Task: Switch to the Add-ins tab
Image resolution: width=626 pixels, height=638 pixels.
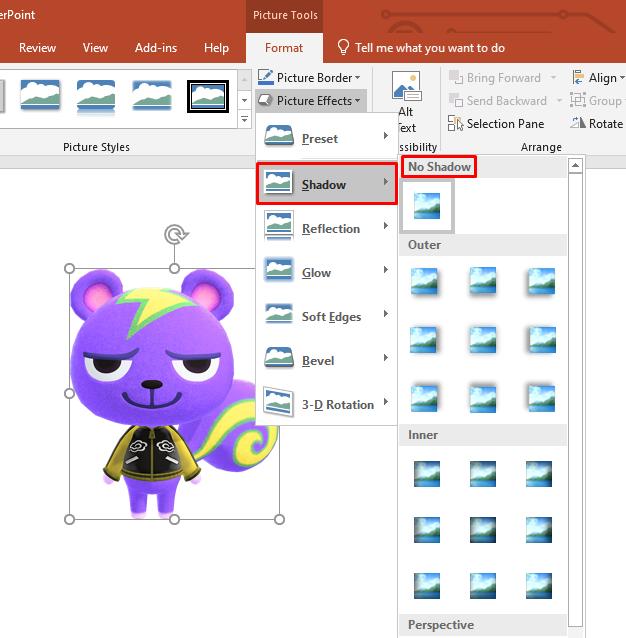Action: pyautogui.click(x=156, y=48)
